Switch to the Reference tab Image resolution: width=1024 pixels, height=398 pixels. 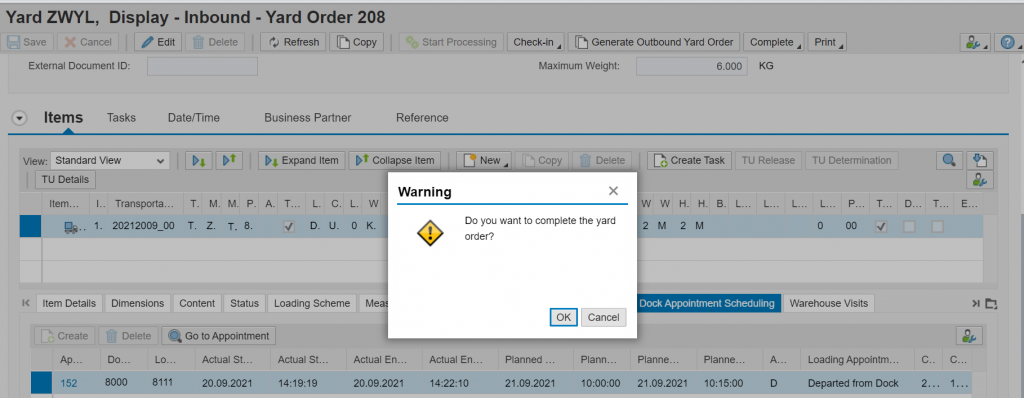[x=422, y=118]
